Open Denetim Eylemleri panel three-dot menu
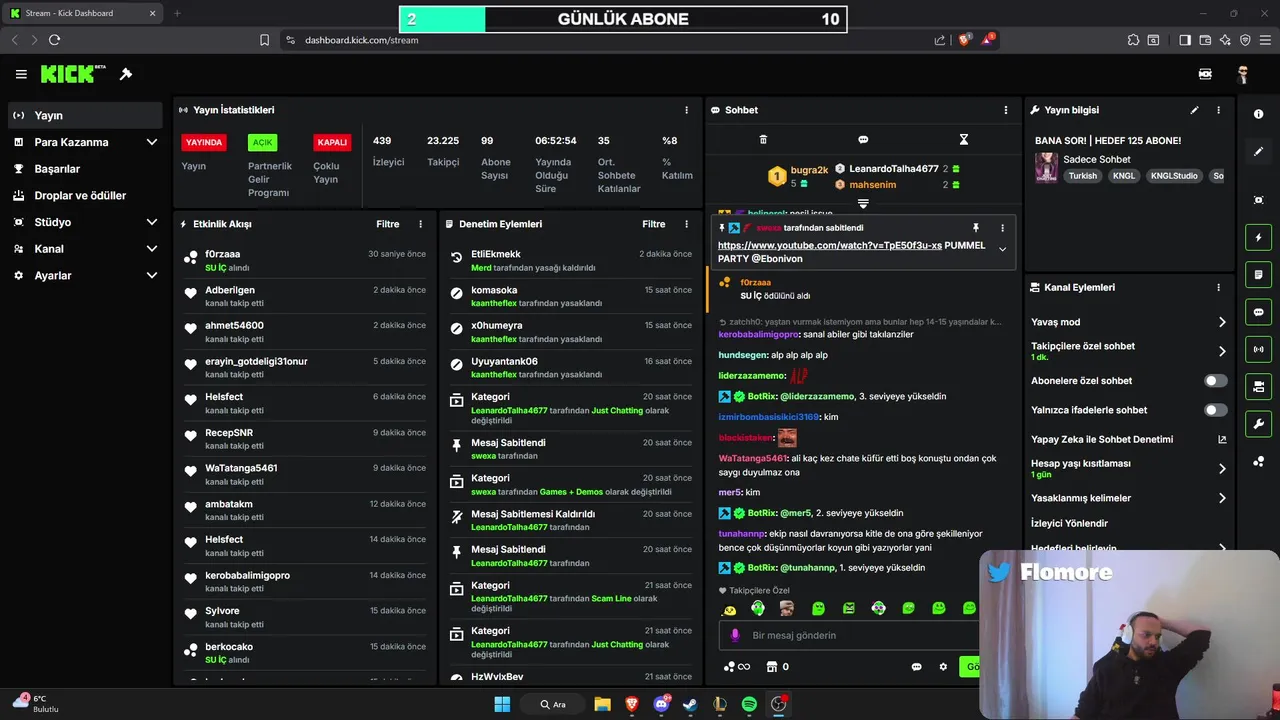This screenshot has width=1280, height=720. [686, 224]
